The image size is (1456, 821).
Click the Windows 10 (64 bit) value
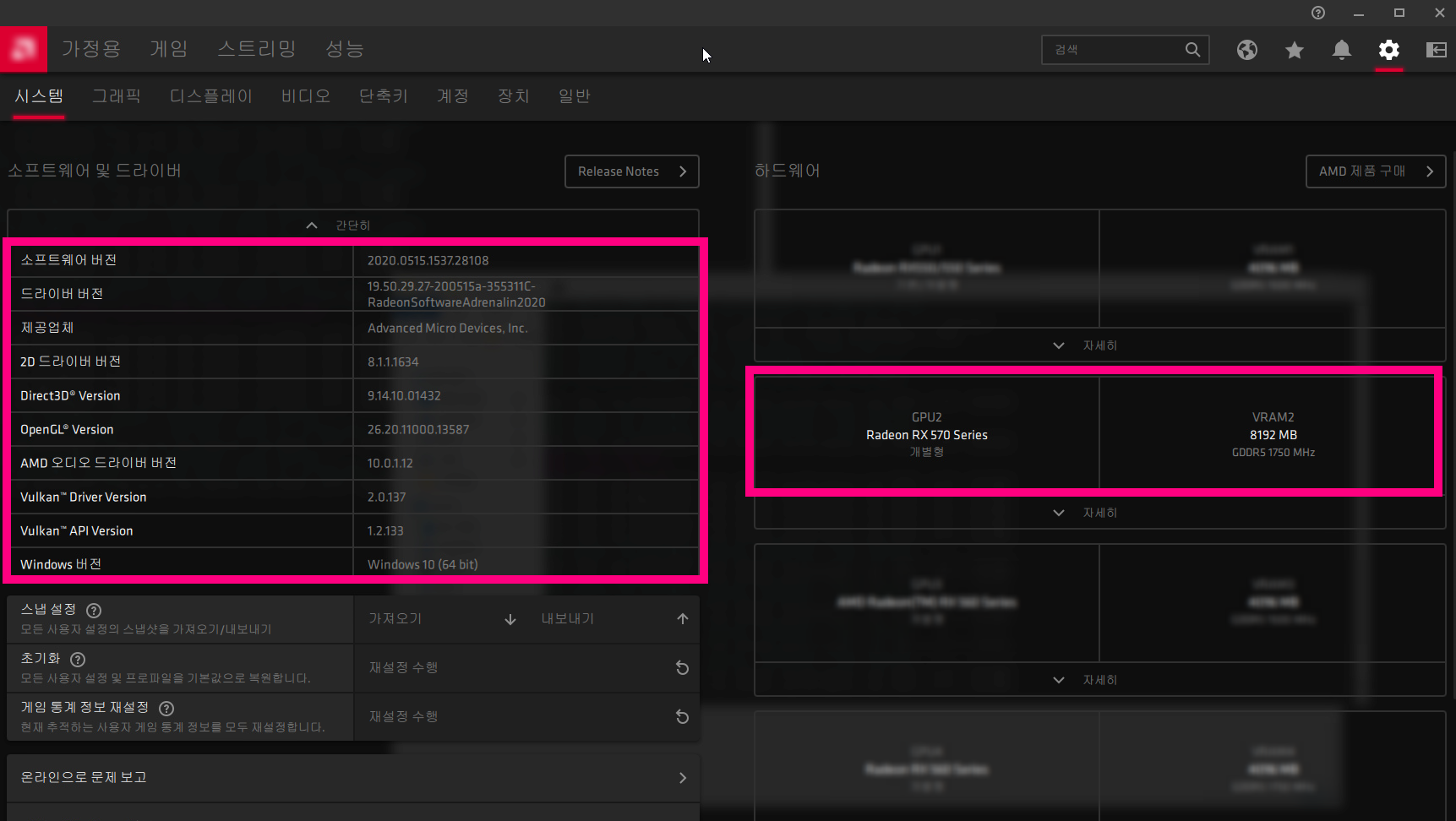click(423, 565)
